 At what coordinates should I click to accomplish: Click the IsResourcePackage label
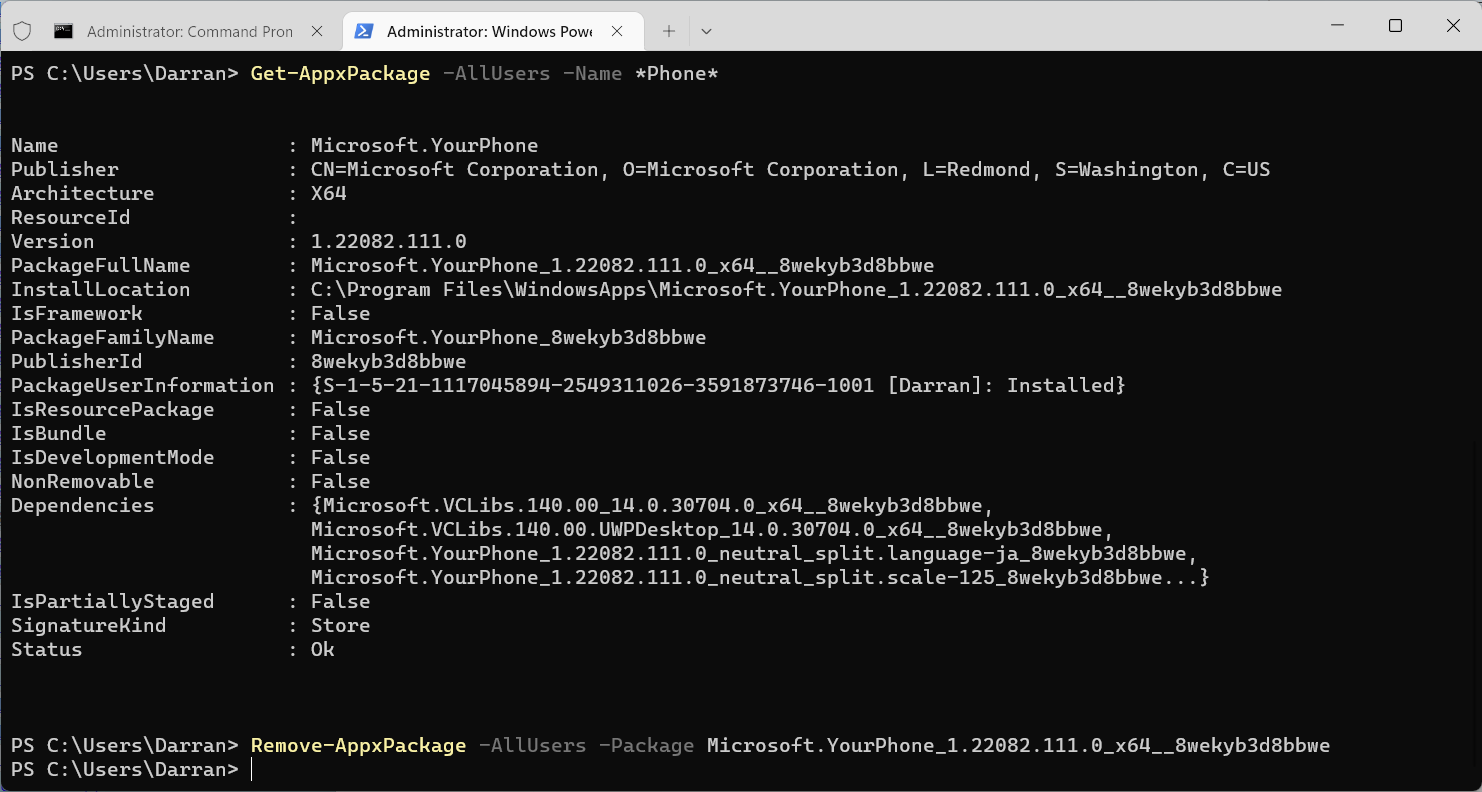[x=112, y=410]
